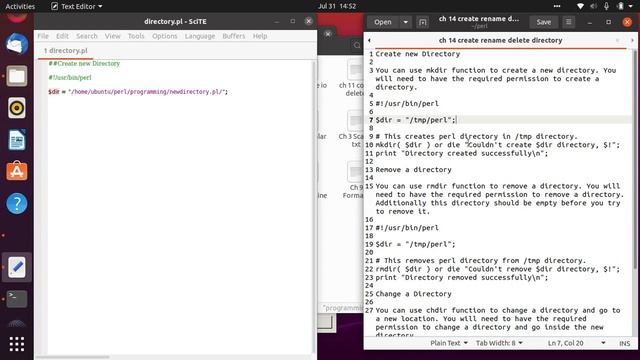The height and width of the screenshot is (360, 640).
Task: Close the tab with X in Files window
Action: [328, 33]
